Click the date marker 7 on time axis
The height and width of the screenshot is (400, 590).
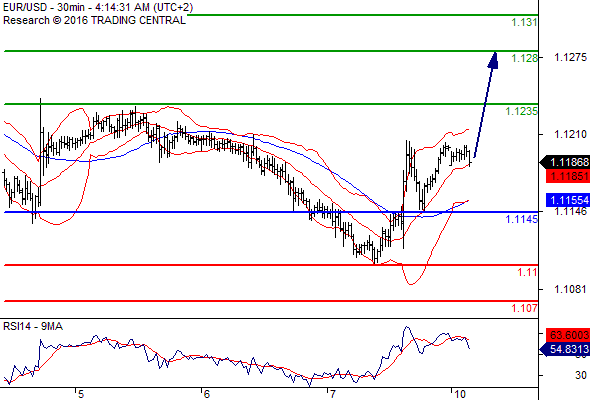tap(331, 394)
